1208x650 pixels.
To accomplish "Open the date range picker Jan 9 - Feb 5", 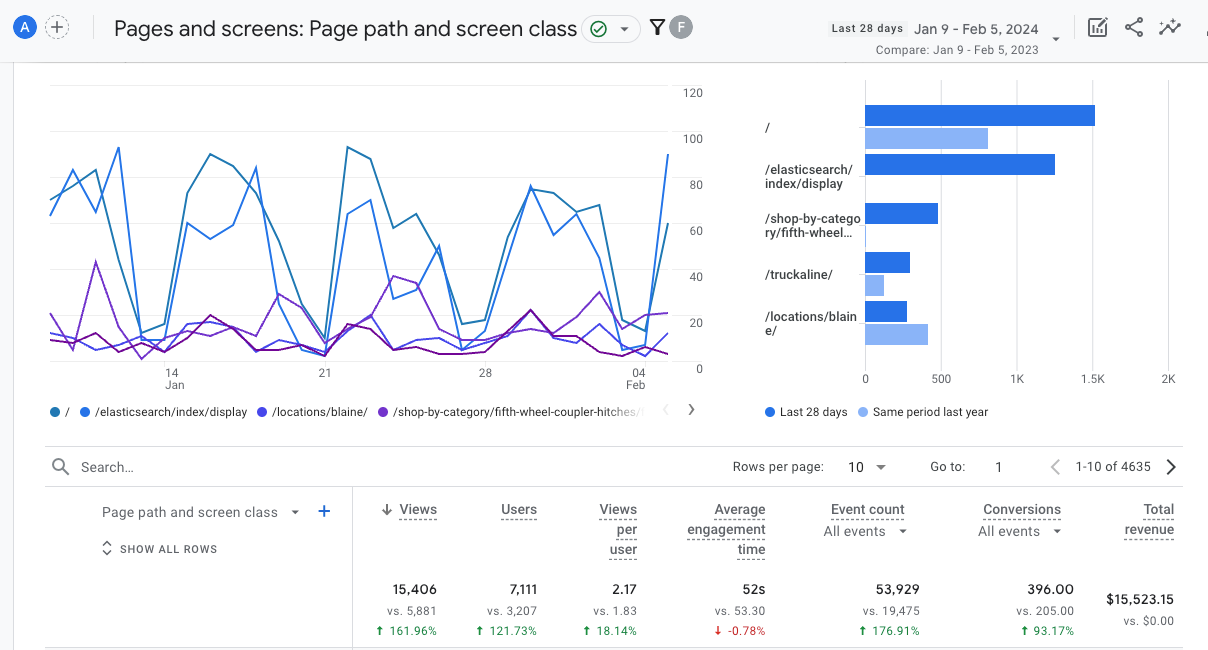I will click(976, 29).
